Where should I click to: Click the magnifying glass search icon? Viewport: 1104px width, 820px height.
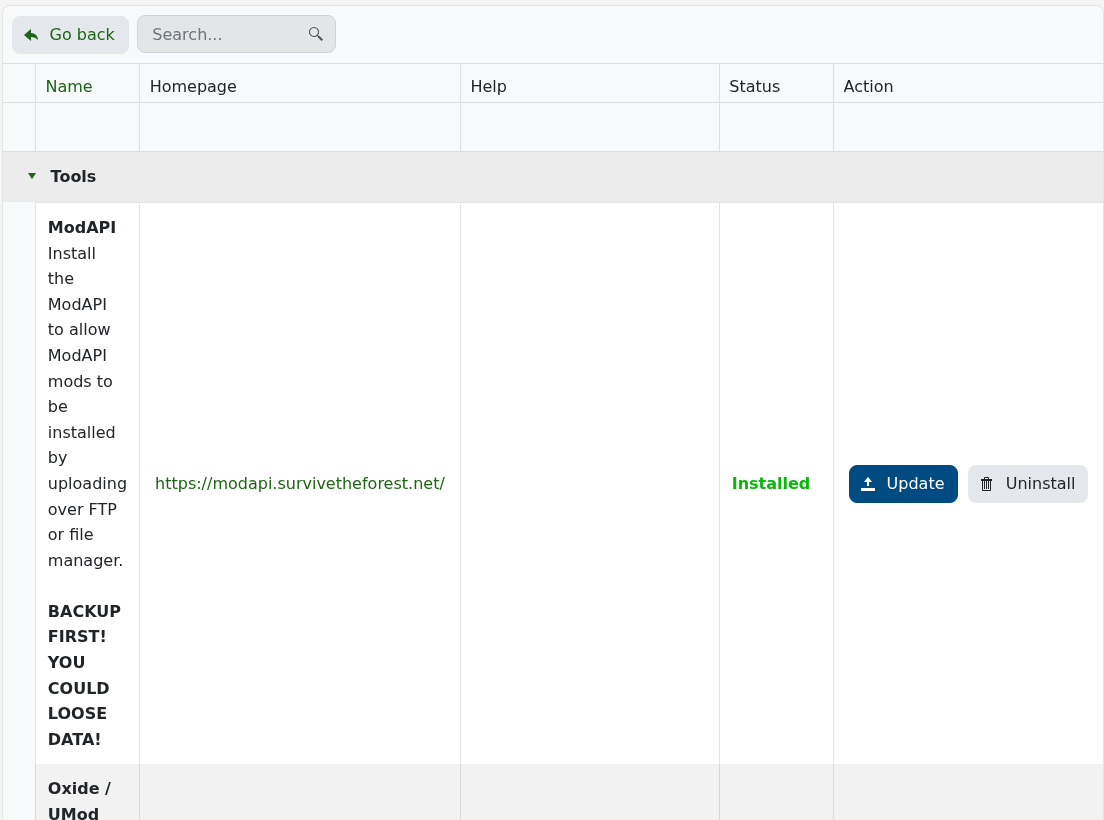pos(316,34)
